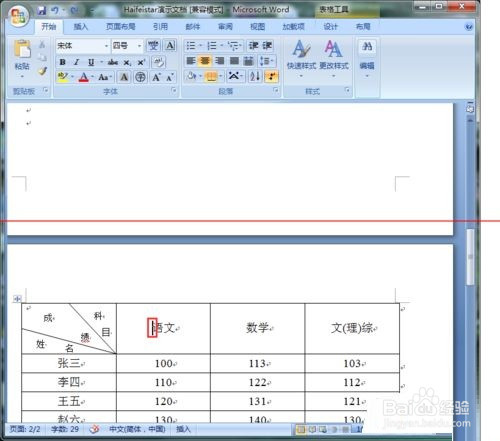
Task: Click the table move handle
Action: (x=17, y=299)
